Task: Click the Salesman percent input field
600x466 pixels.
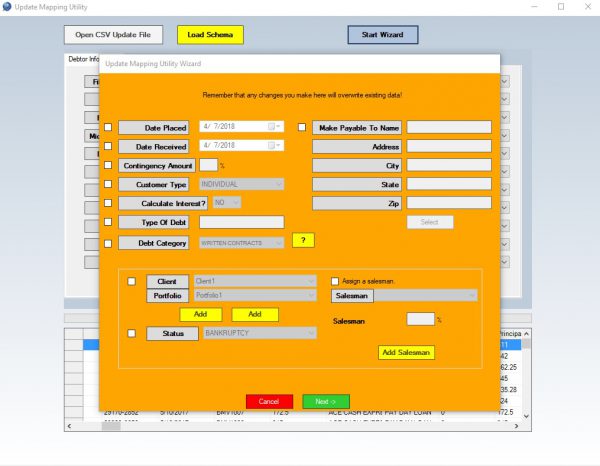Action: tap(421, 319)
